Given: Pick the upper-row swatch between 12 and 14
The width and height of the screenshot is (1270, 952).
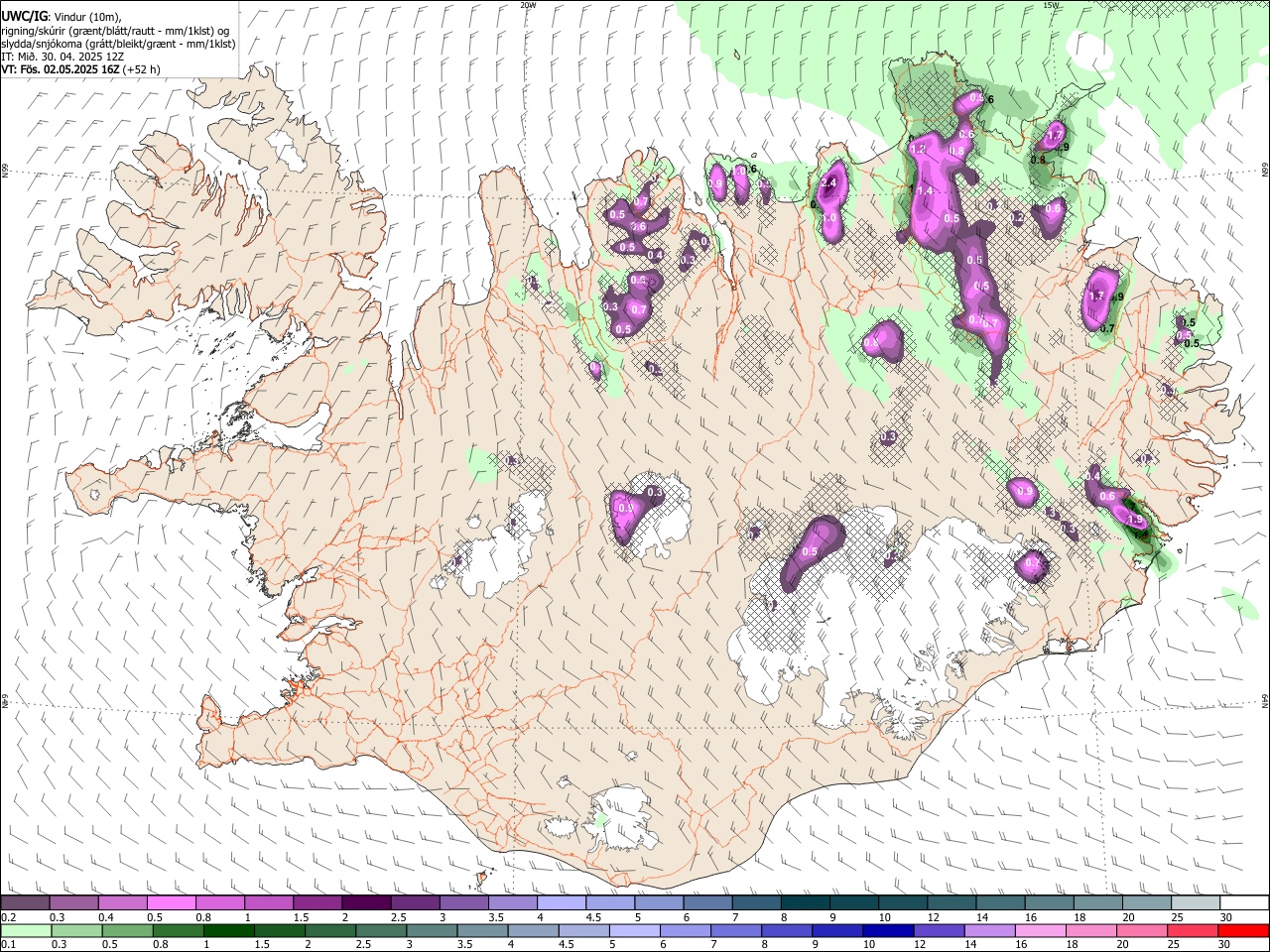Looking at the screenshot, I should tap(951, 902).
